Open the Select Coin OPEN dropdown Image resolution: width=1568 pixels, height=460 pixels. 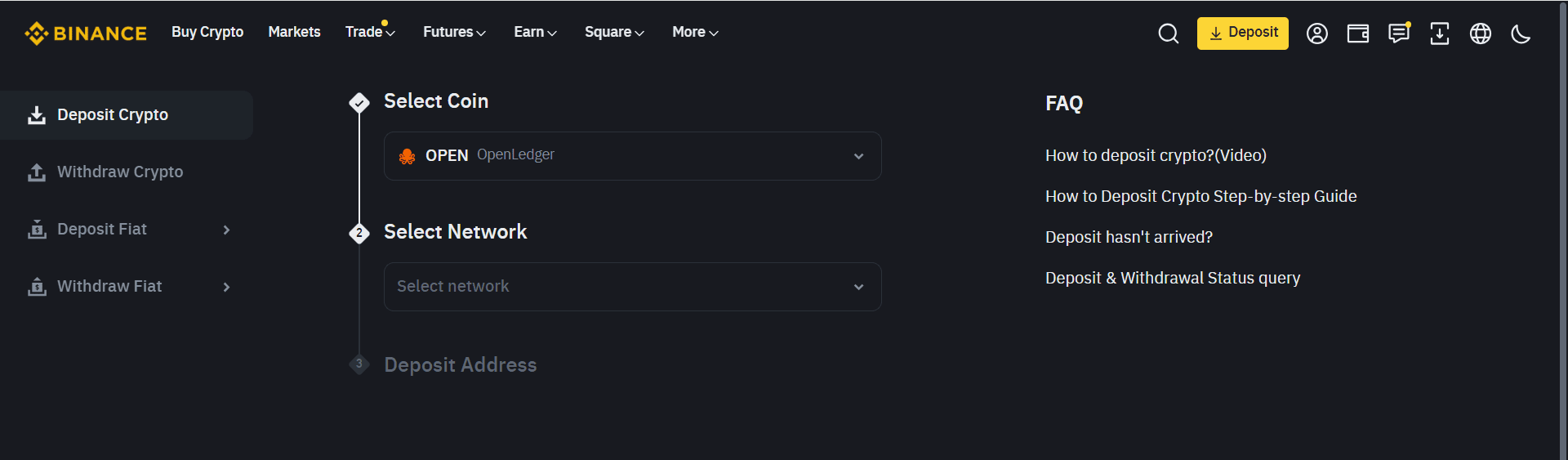click(632, 156)
